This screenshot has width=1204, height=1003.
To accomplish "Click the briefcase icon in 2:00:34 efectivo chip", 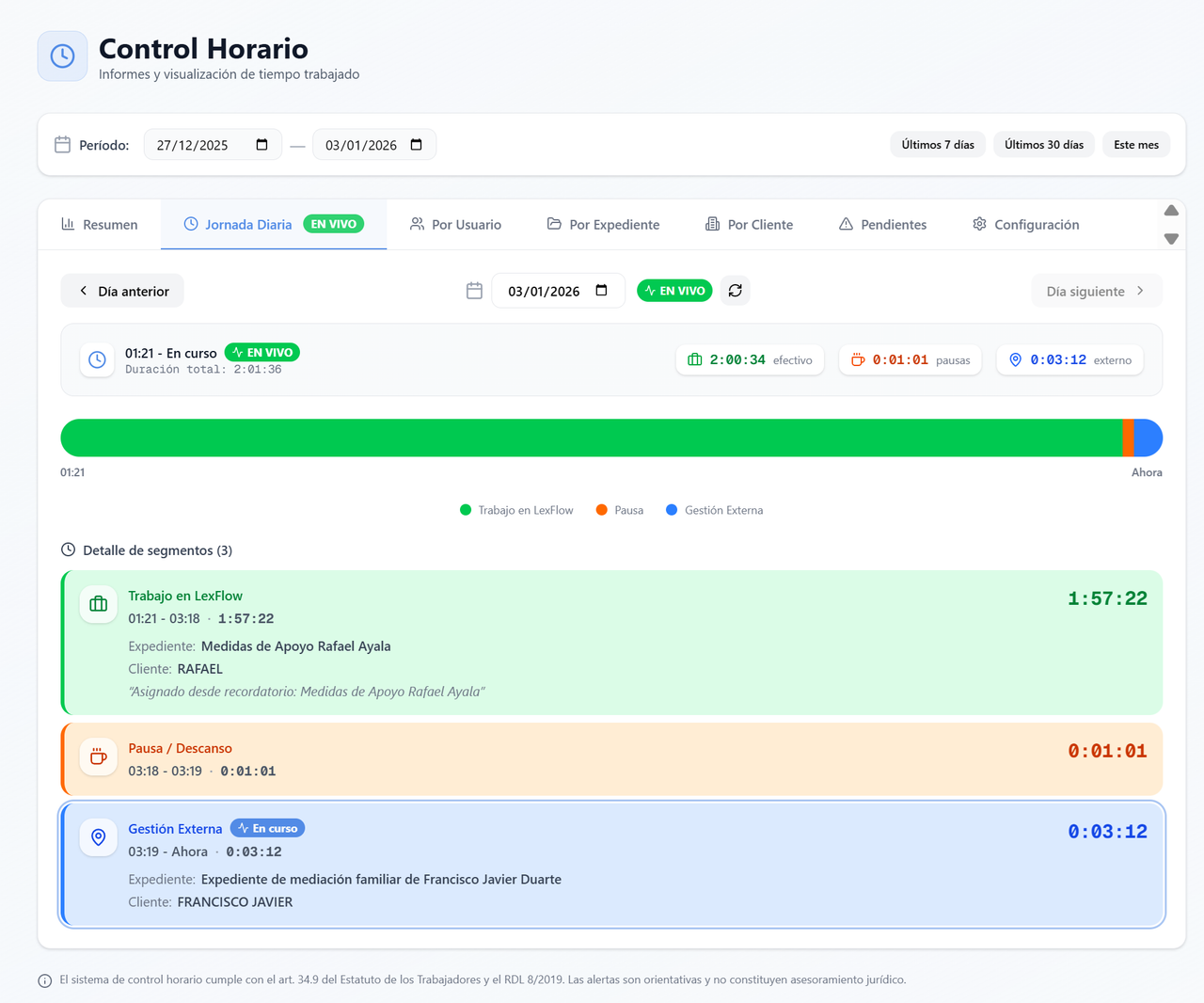I will (x=695, y=360).
